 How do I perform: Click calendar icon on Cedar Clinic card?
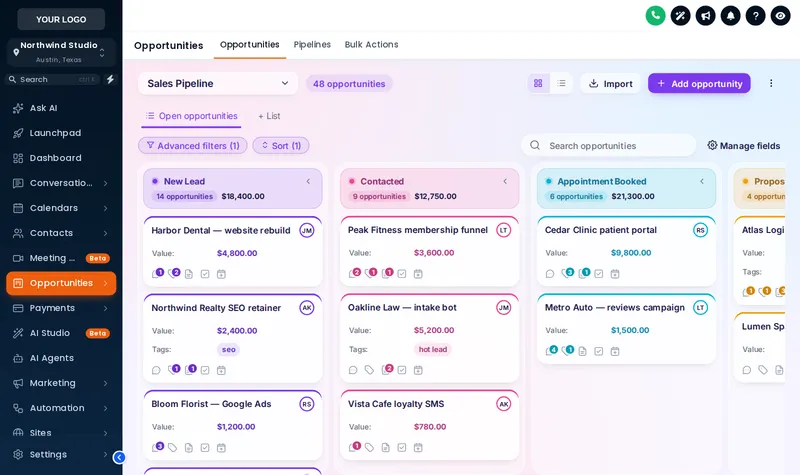pyautogui.click(x=615, y=273)
